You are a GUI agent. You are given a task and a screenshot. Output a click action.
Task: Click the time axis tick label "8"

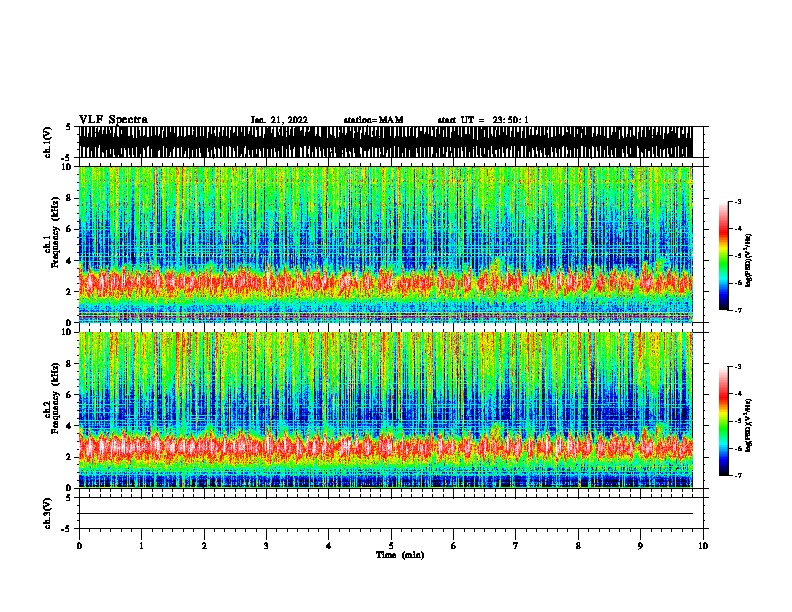click(x=578, y=546)
